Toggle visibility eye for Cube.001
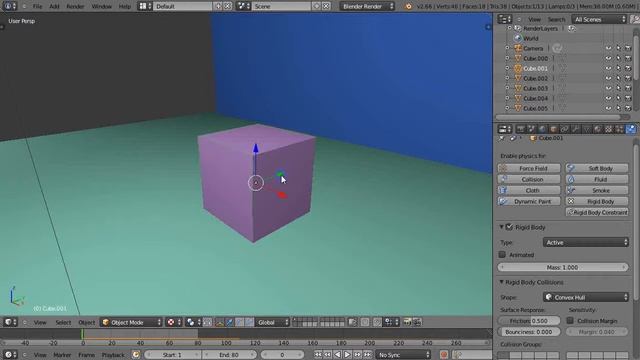 608,68
